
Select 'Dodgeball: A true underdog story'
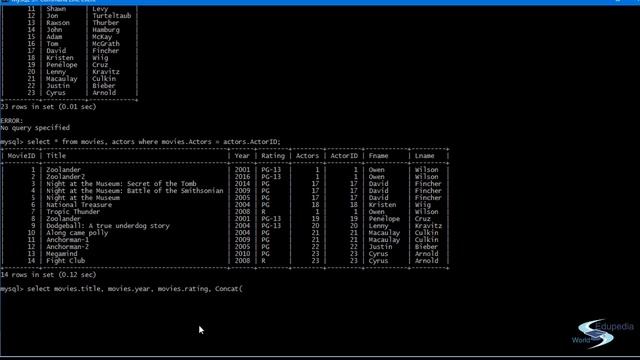pyautogui.click(x=108, y=226)
